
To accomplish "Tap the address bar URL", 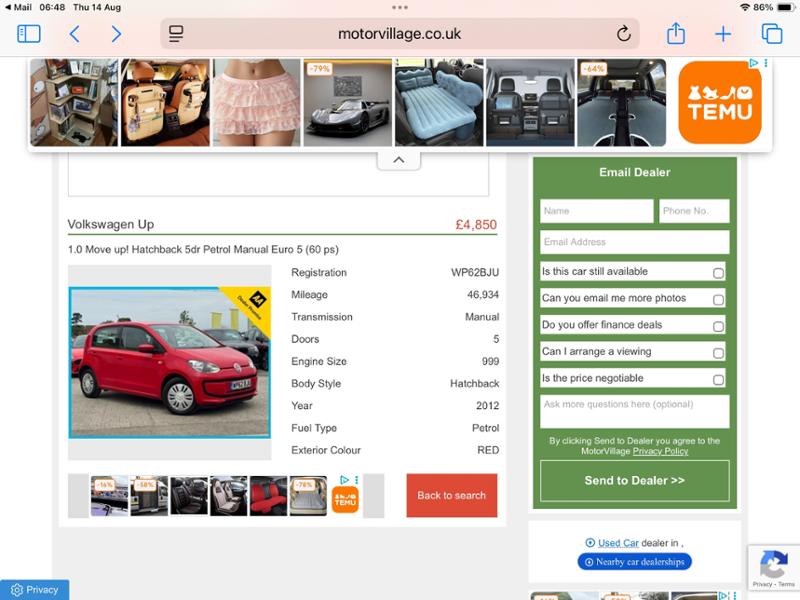I will click(x=399, y=34).
